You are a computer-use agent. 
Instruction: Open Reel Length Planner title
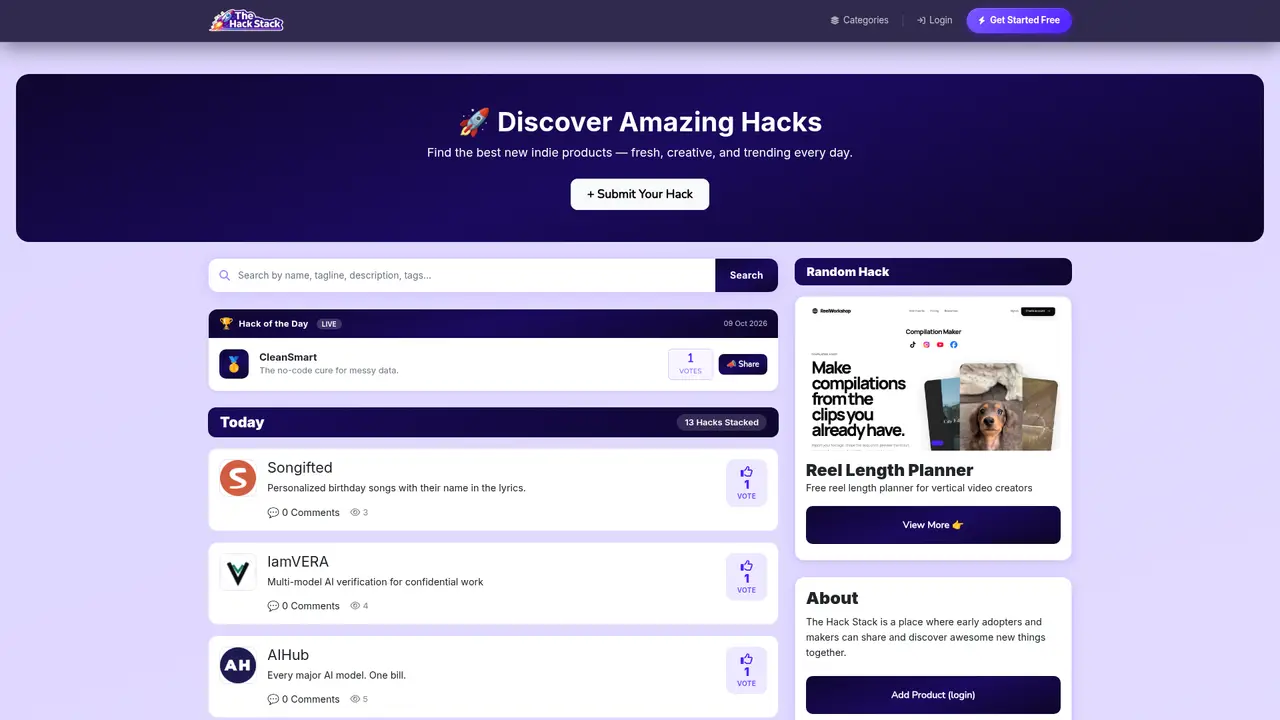pyautogui.click(x=889, y=470)
